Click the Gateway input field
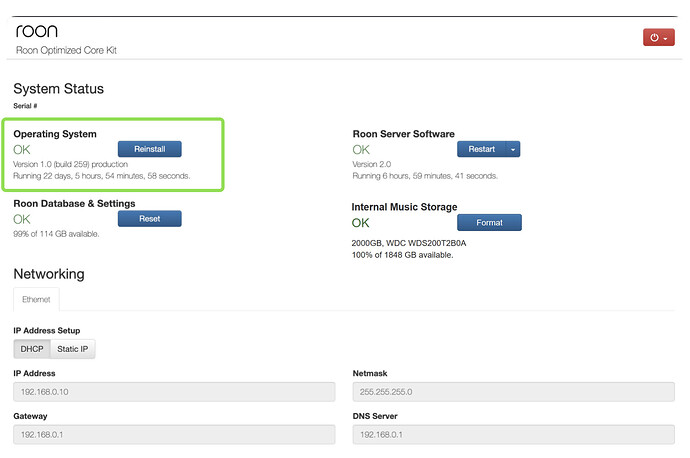This screenshot has width=690, height=458. [x=174, y=434]
